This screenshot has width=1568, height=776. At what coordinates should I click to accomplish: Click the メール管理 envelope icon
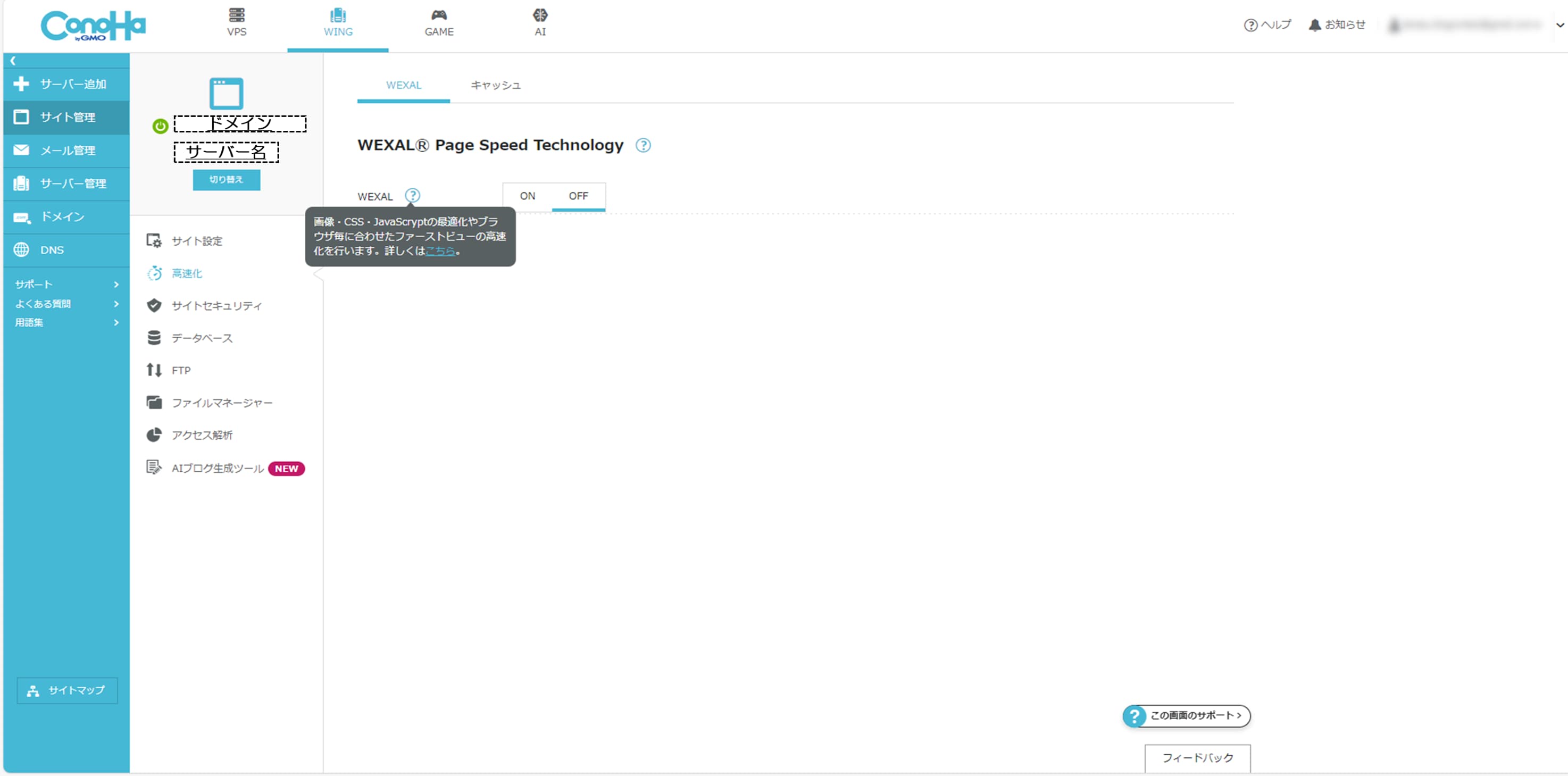pyautogui.click(x=21, y=150)
